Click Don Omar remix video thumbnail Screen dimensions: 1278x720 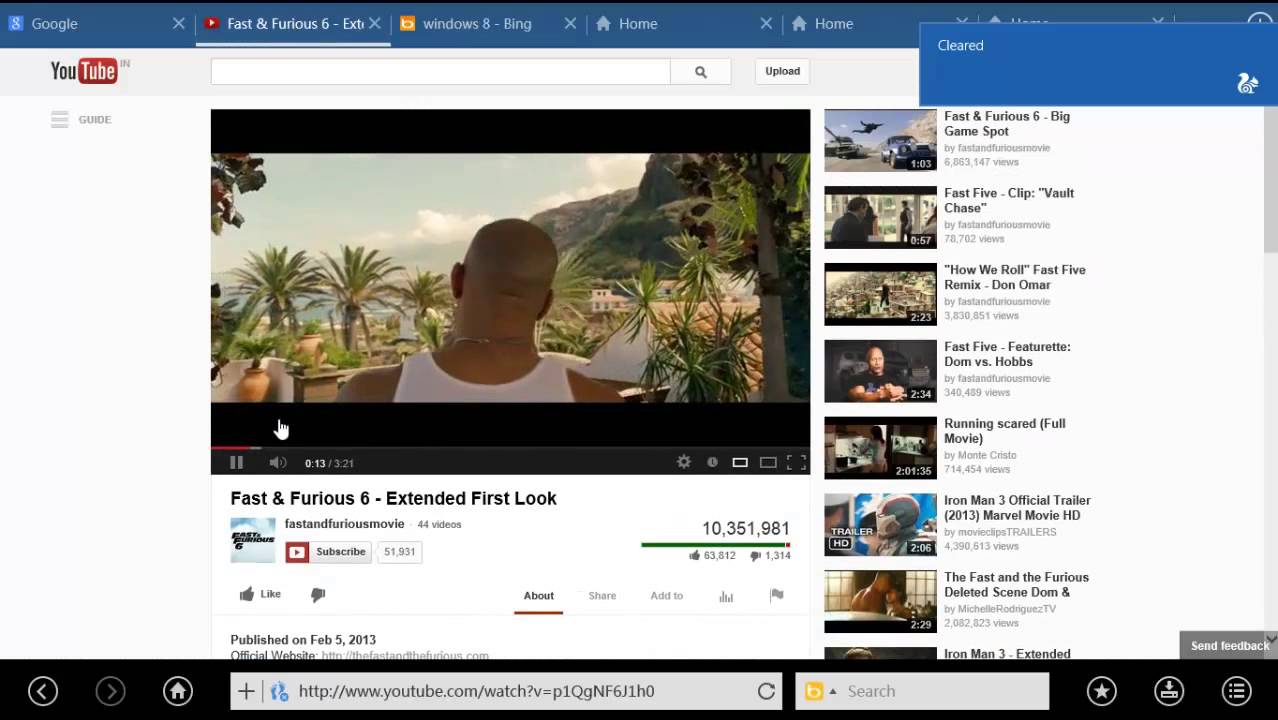[x=880, y=294]
